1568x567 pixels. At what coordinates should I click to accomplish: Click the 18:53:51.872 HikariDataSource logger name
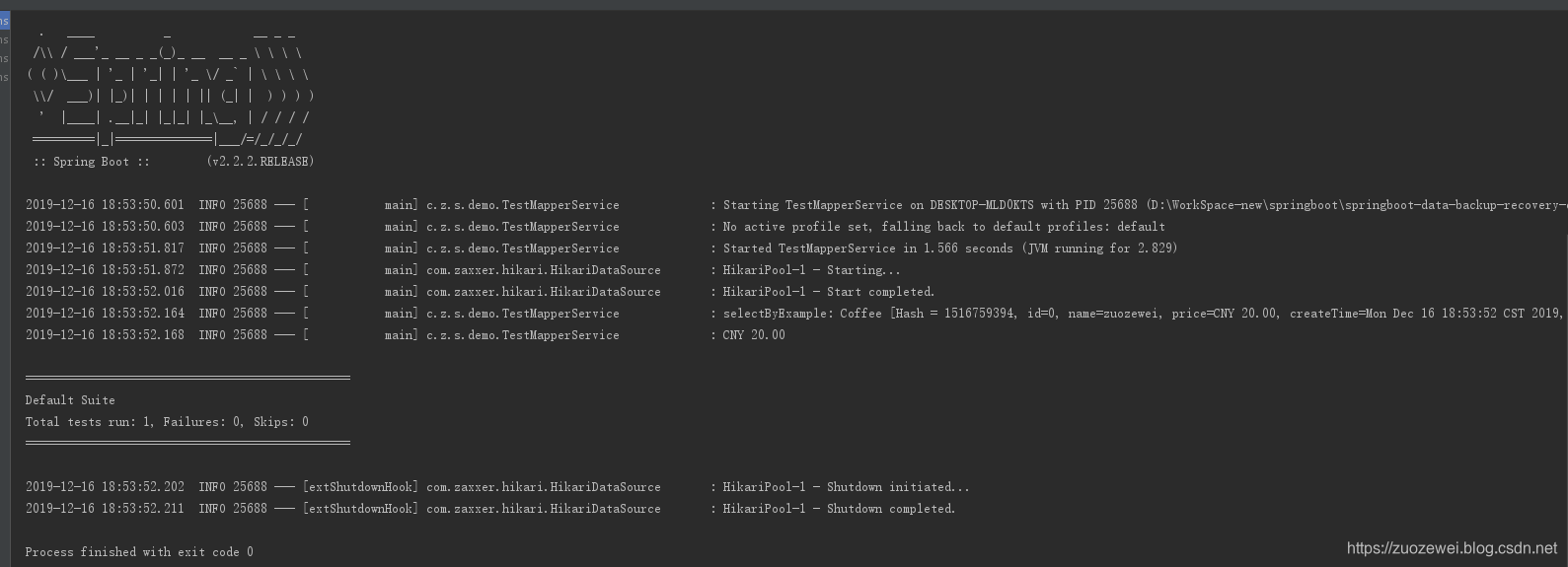(544, 270)
